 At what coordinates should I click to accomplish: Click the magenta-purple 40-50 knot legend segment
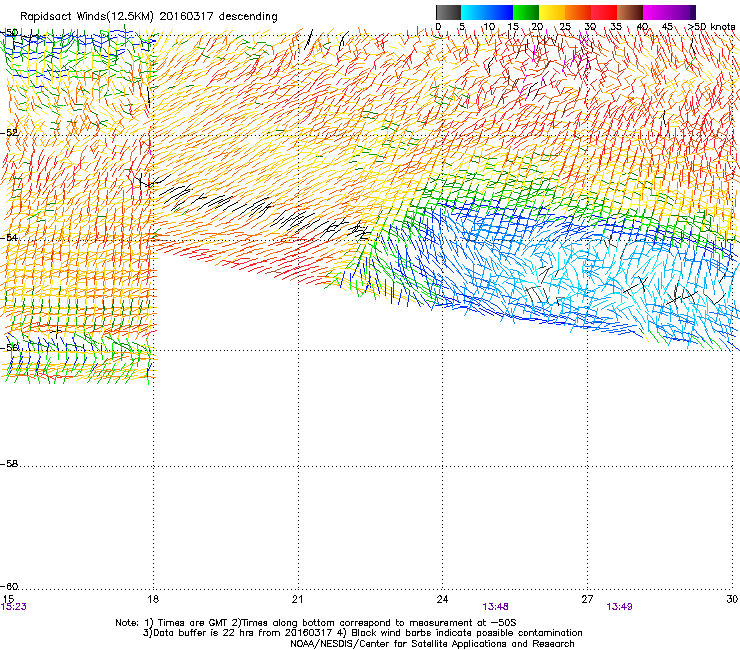669,12
